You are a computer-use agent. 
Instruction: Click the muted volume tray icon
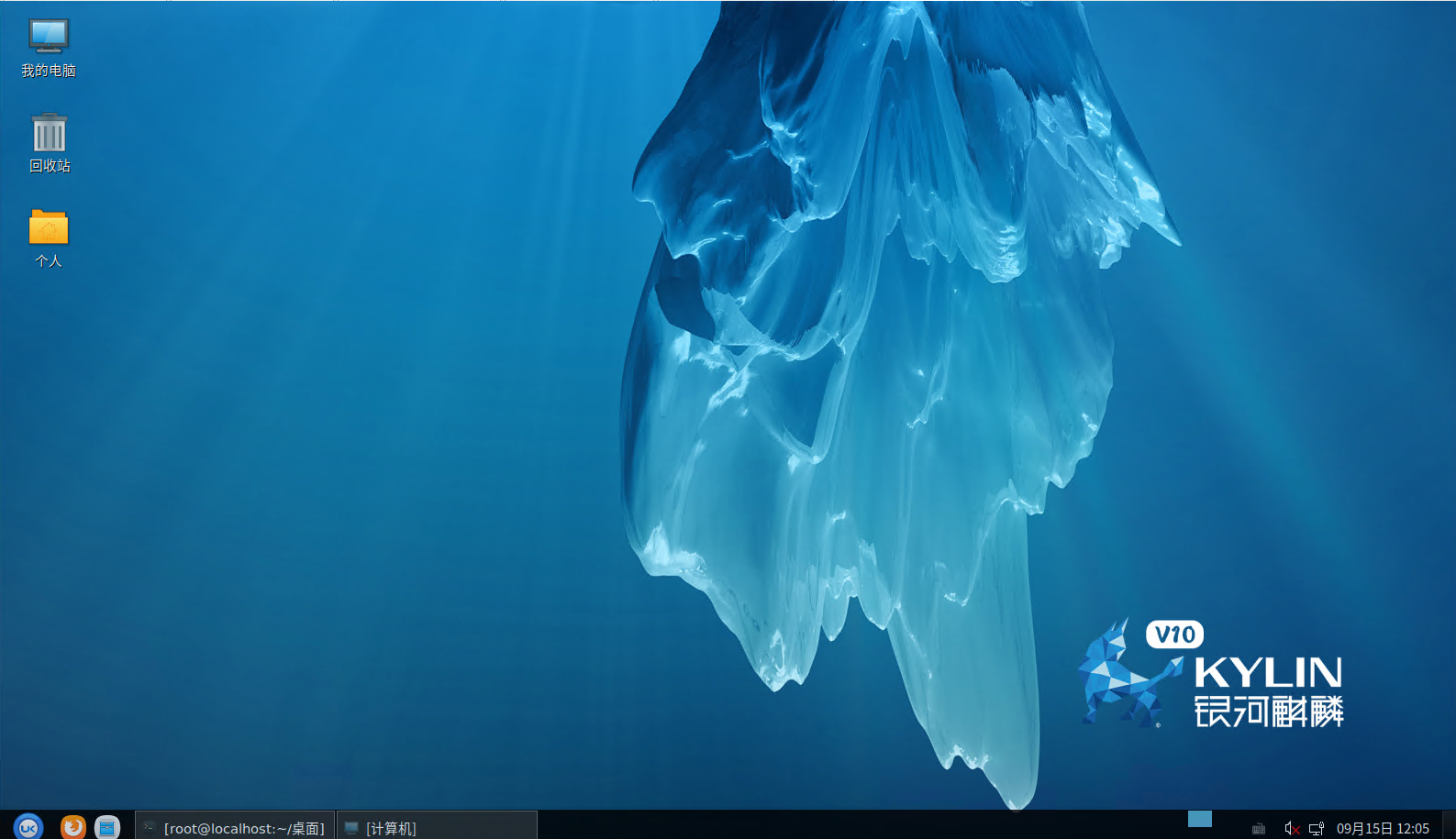pyautogui.click(x=1292, y=828)
